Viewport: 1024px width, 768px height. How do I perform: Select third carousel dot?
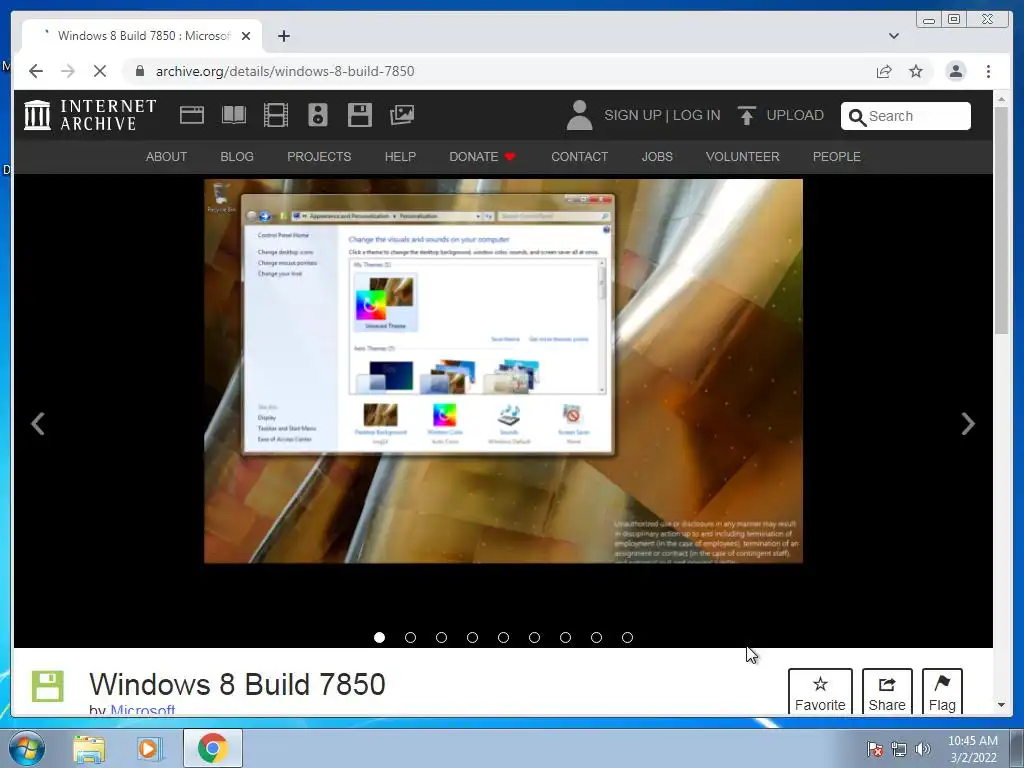[x=441, y=637]
